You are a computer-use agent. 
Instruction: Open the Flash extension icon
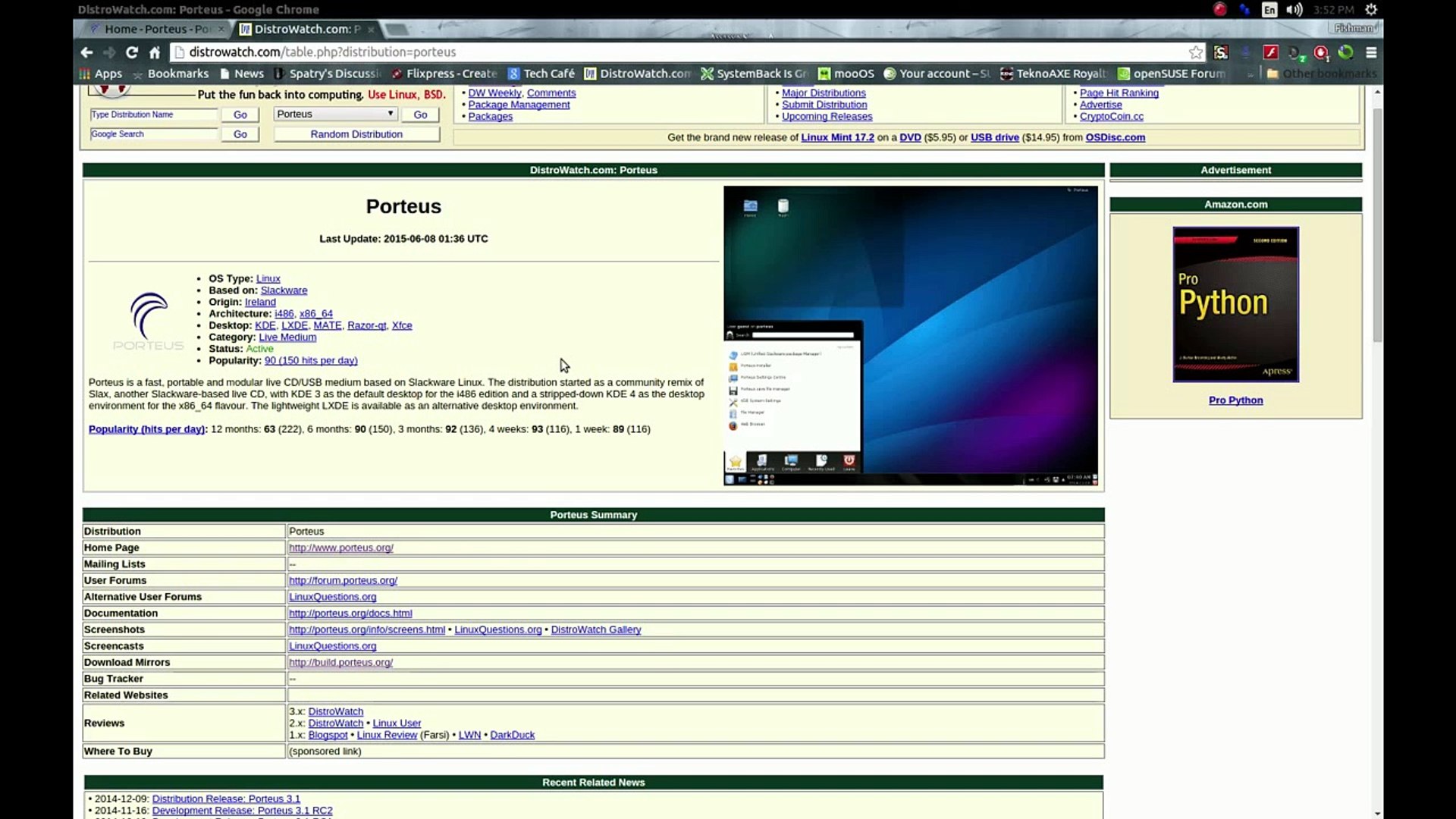point(1271,52)
